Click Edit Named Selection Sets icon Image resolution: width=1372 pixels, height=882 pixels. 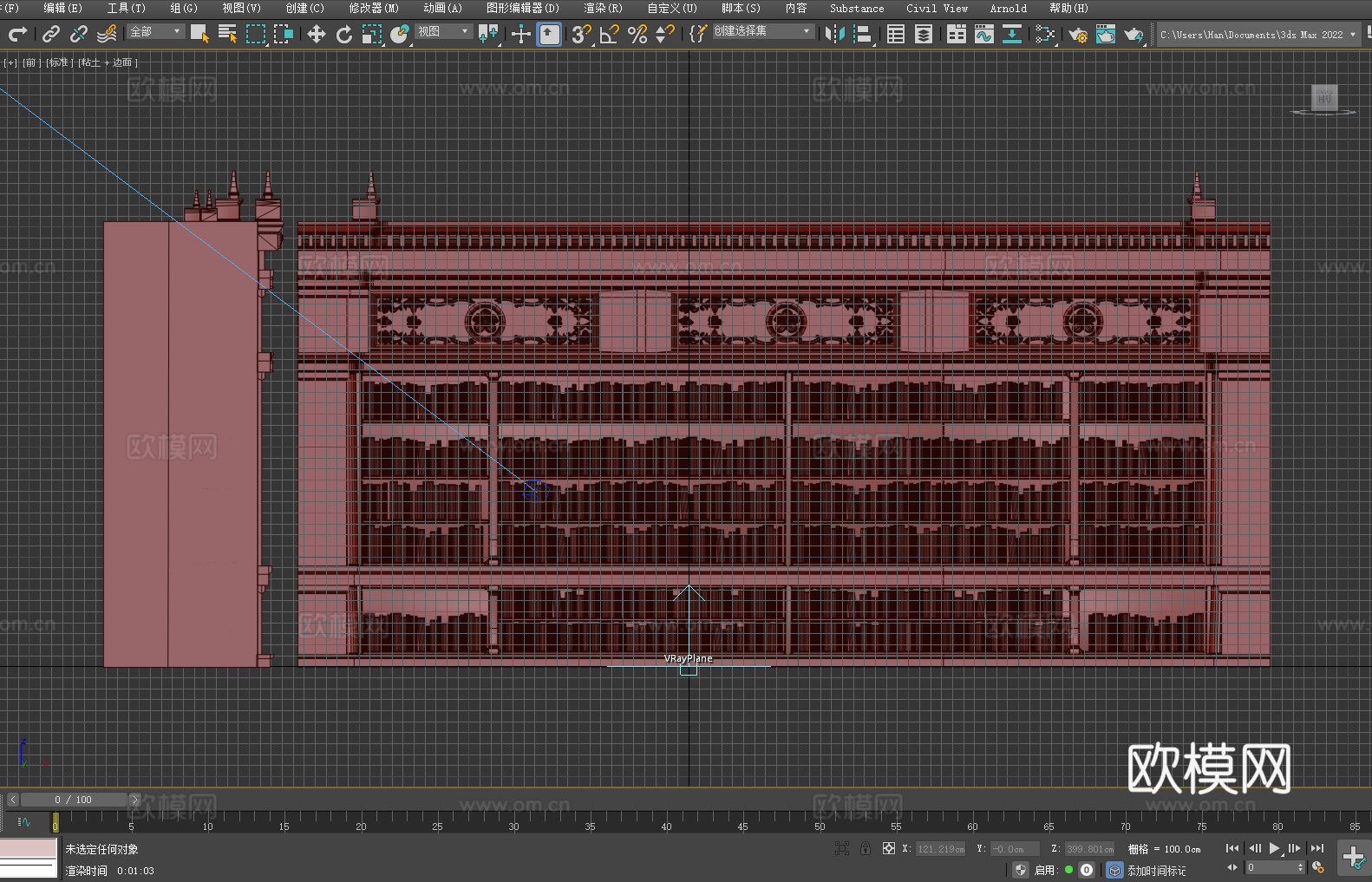click(698, 34)
